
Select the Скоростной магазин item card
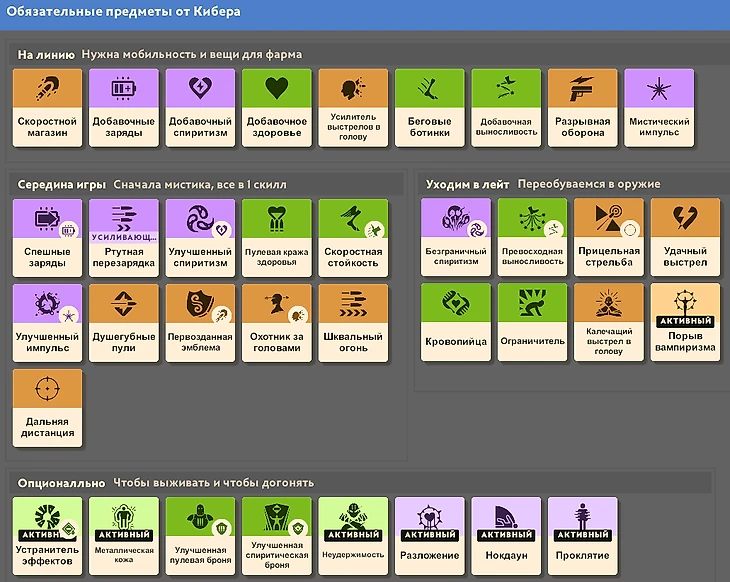pyautogui.click(x=47, y=108)
